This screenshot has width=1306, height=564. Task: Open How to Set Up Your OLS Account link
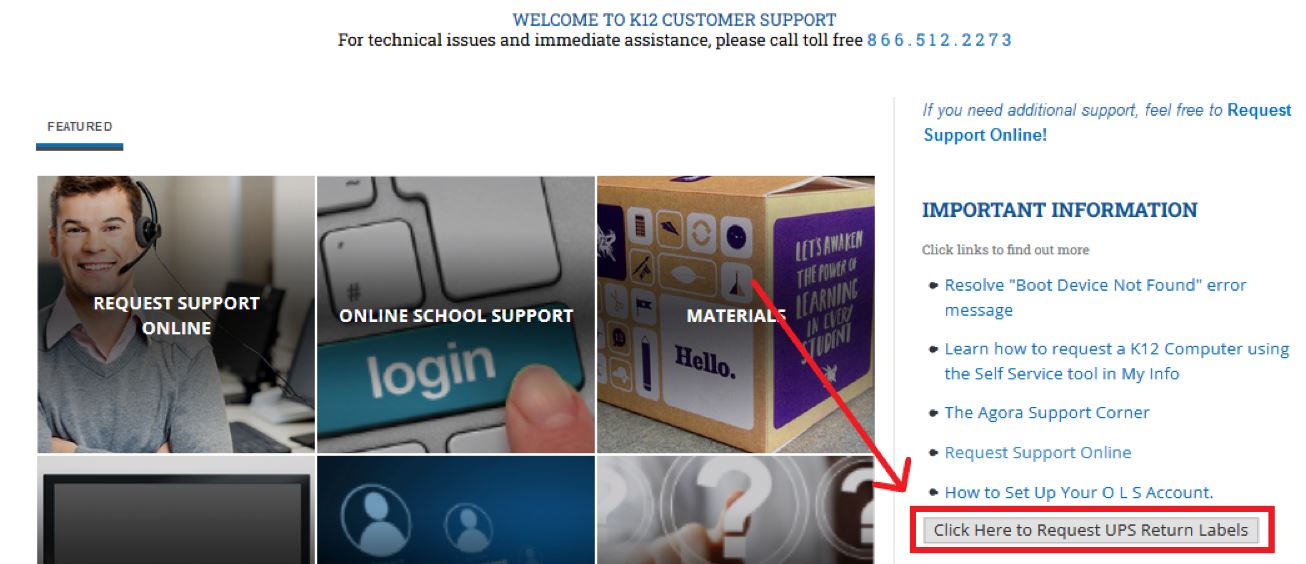tap(1078, 492)
